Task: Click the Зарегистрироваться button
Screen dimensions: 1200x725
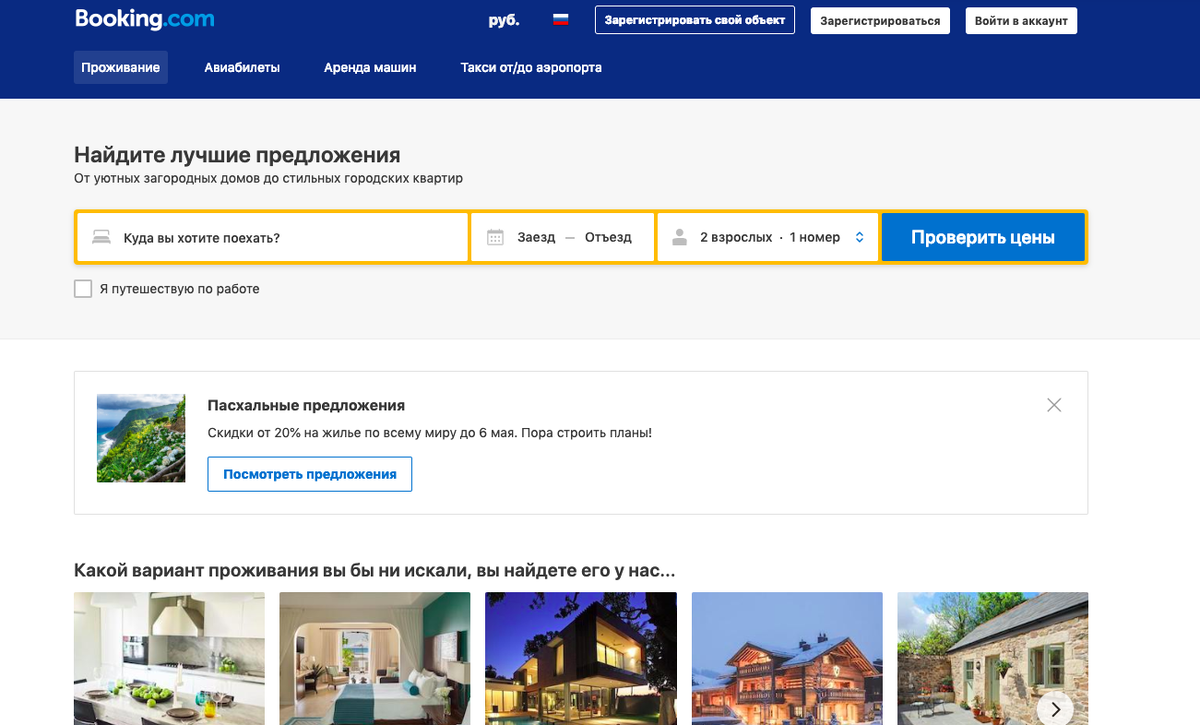Action: click(880, 21)
